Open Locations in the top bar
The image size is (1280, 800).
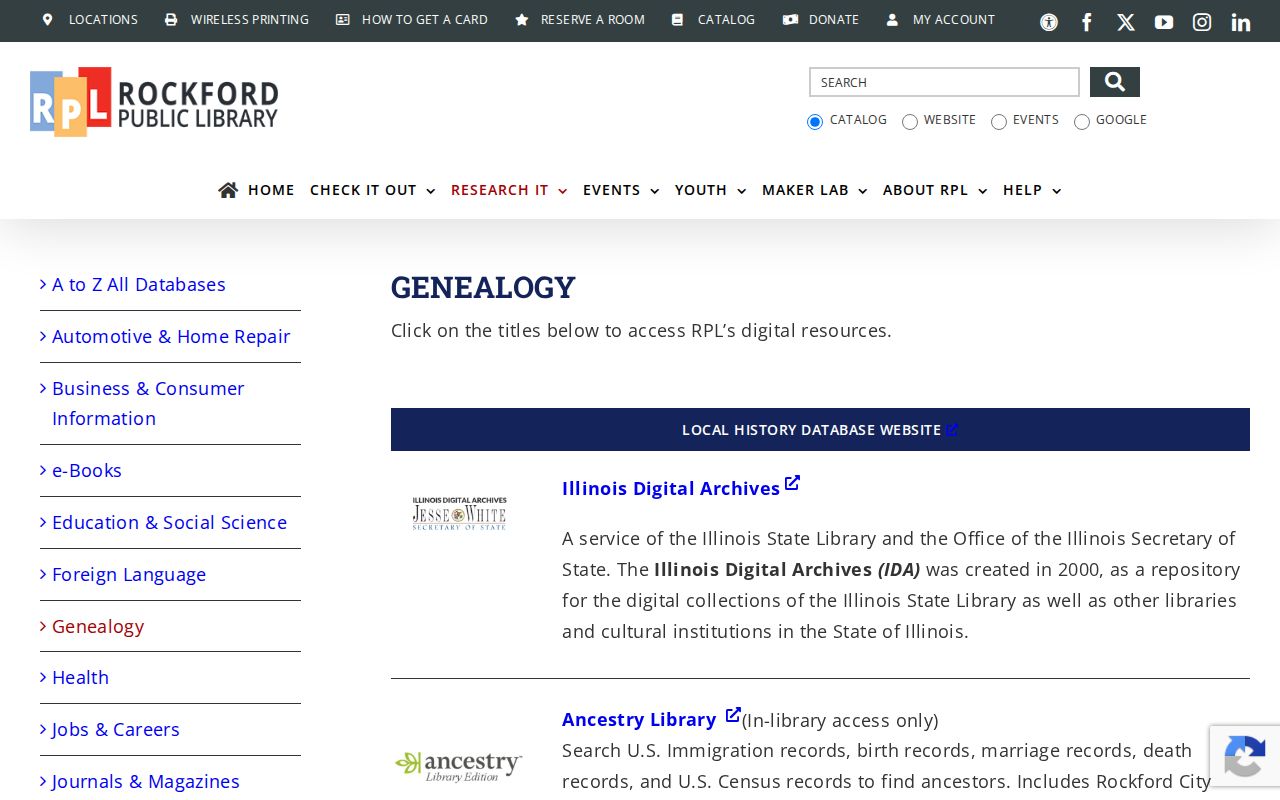(x=91, y=20)
